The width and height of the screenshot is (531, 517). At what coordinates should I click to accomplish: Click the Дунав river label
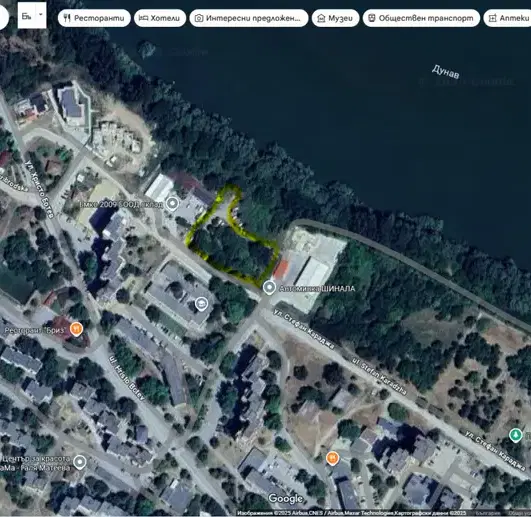tap(446, 72)
